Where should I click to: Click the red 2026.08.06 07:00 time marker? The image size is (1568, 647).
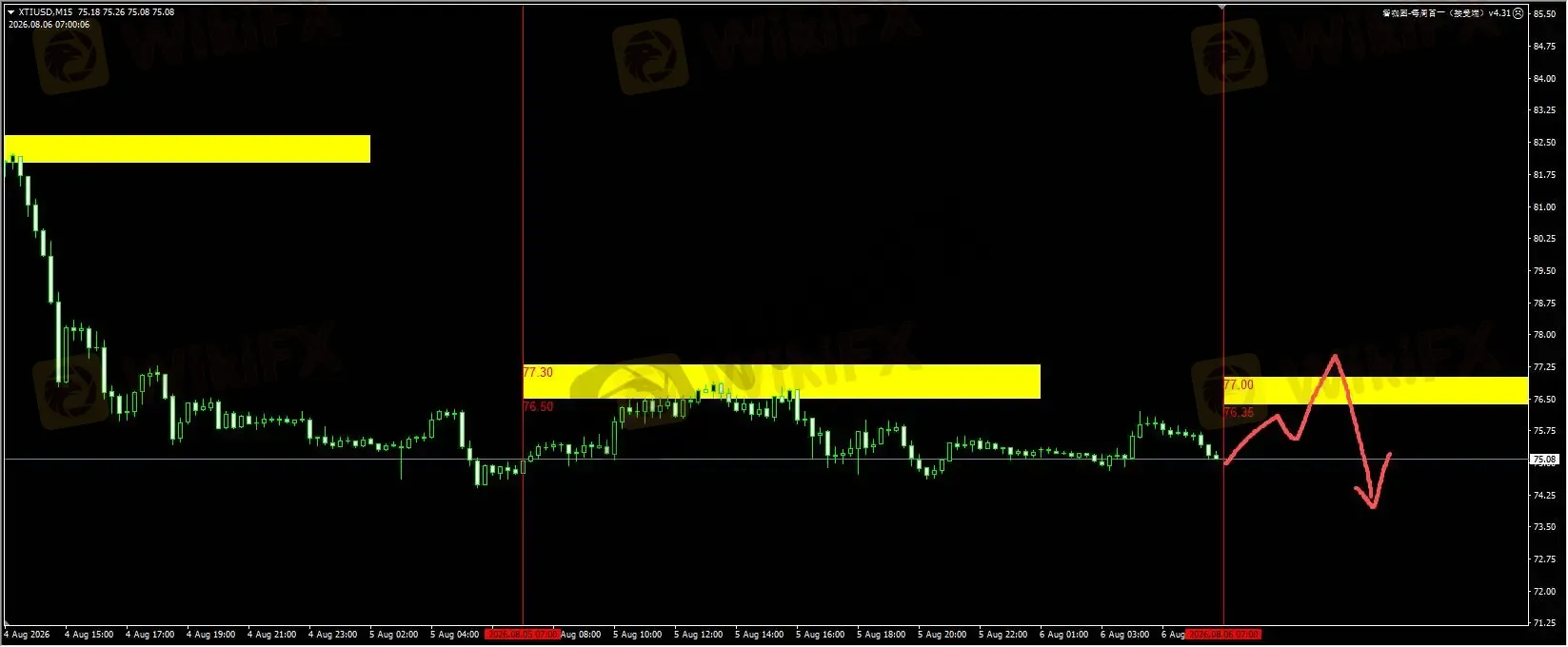pyautogui.click(x=1223, y=634)
